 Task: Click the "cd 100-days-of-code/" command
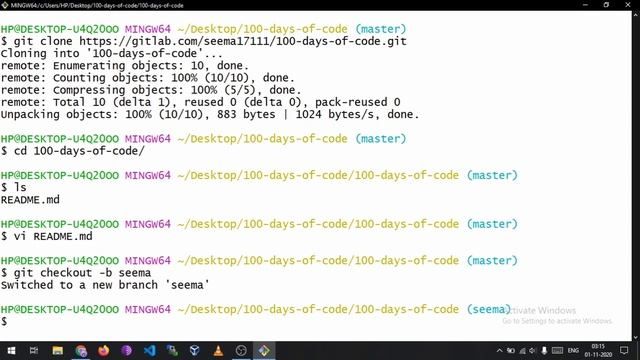pos(73,151)
